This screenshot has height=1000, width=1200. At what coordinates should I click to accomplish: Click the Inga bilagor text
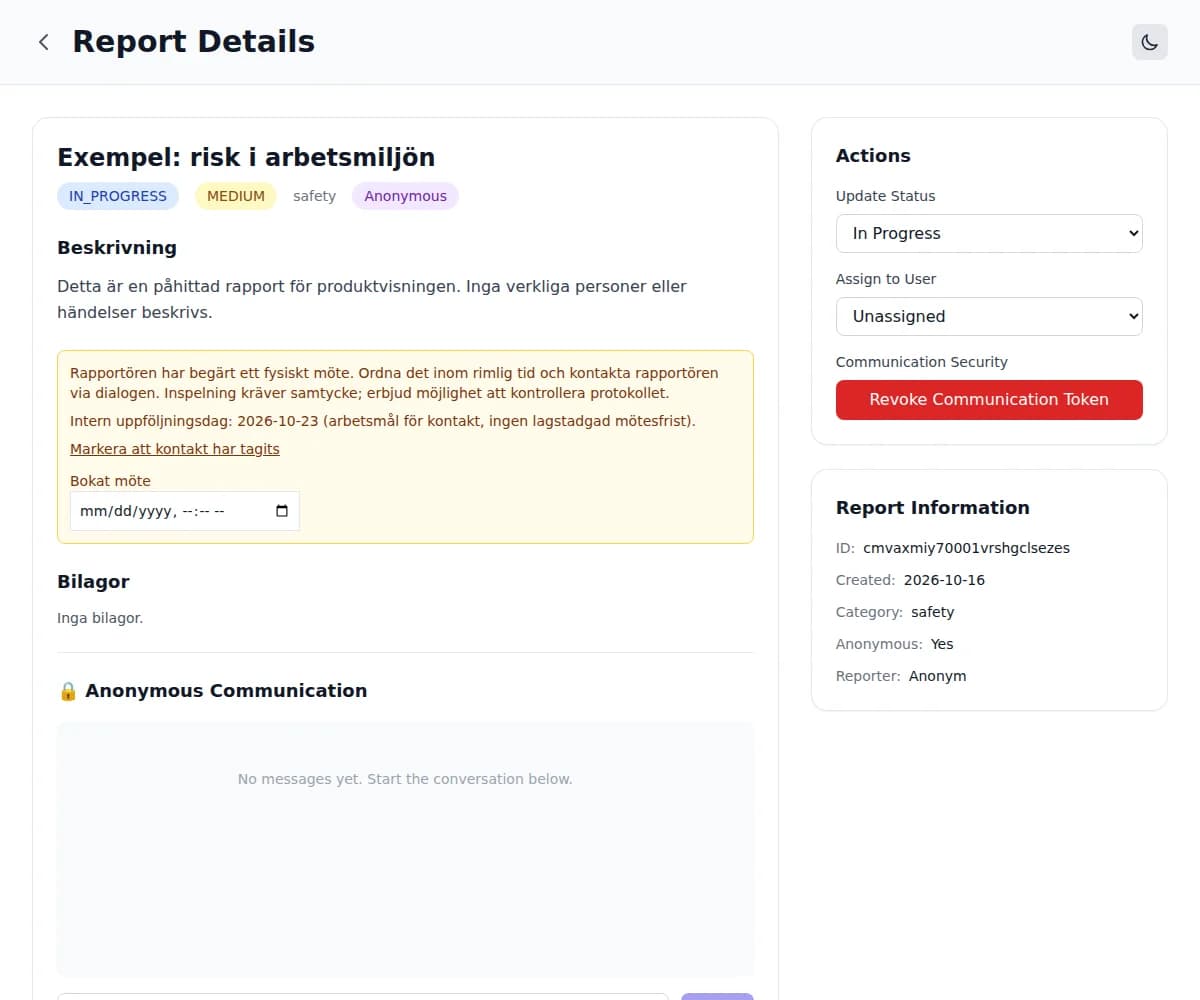[x=100, y=618]
